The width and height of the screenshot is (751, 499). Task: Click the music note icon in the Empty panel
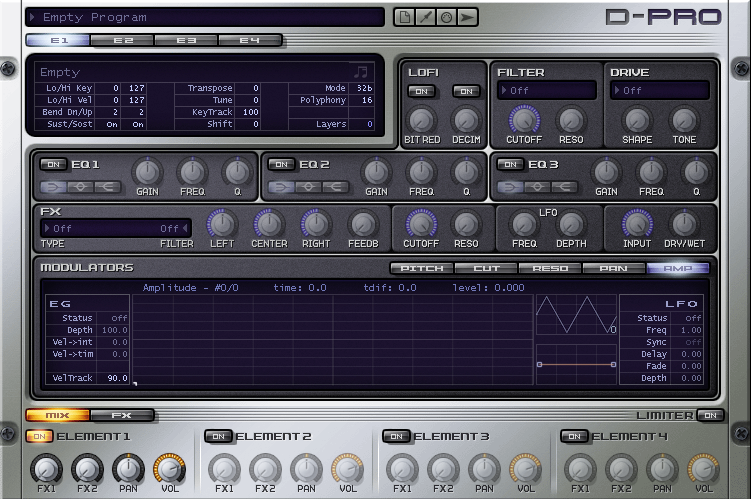tap(361, 72)
